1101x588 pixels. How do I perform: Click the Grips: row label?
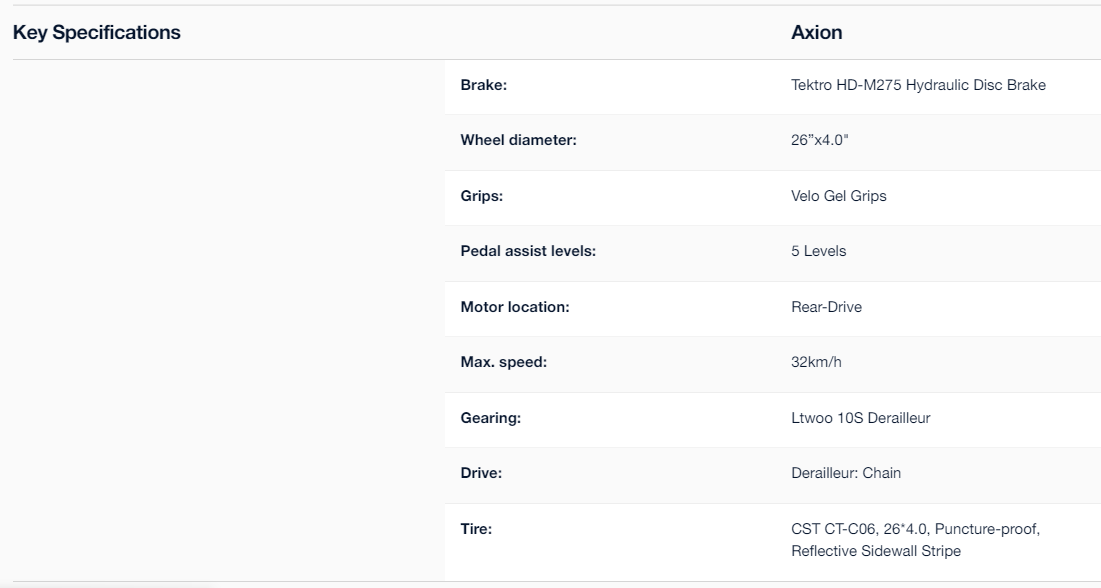pyautogui.click(x=482, y=196)
